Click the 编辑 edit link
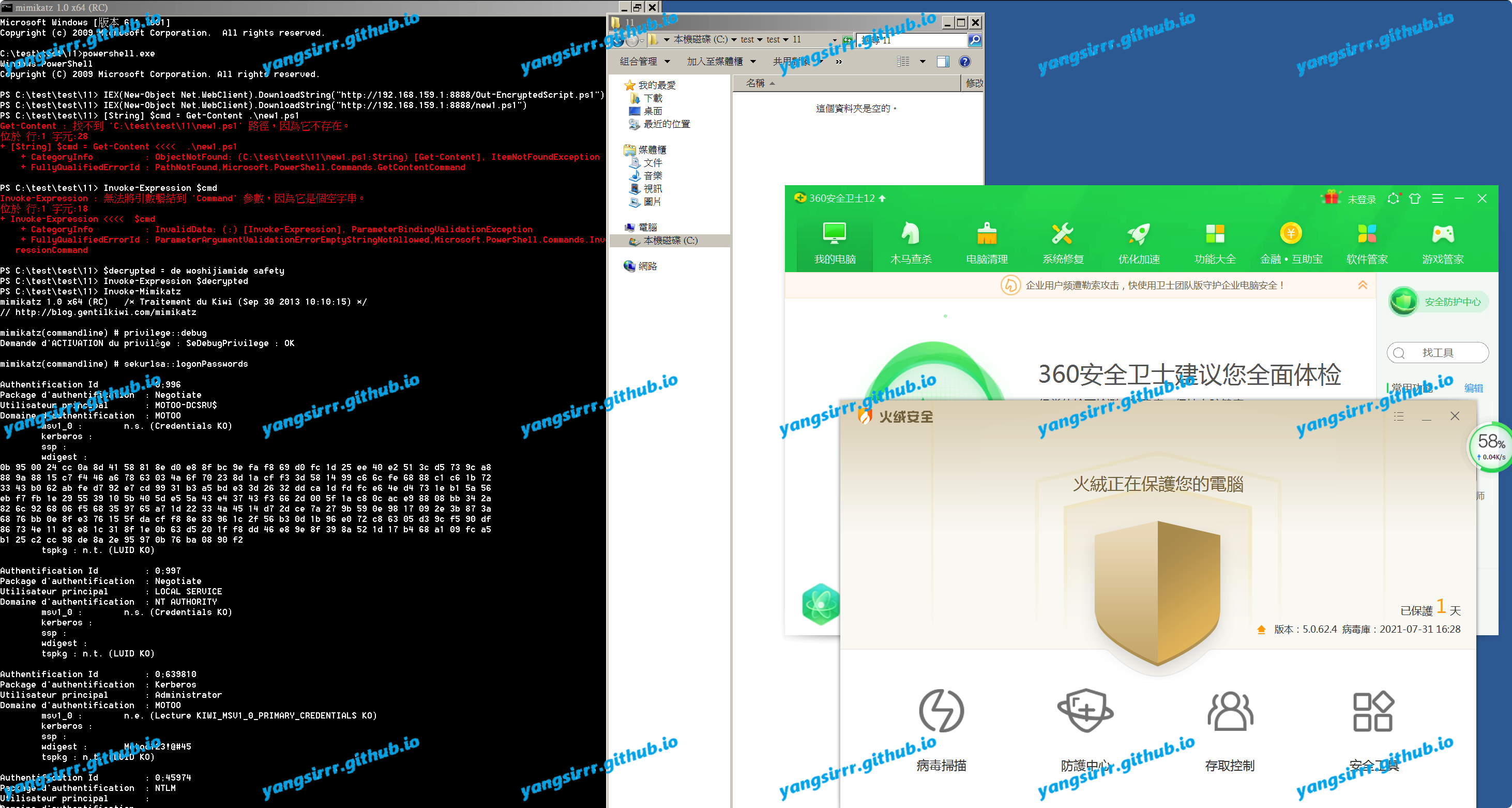Viewport: 1512px width, 808px height. (x=1473, y=388)
